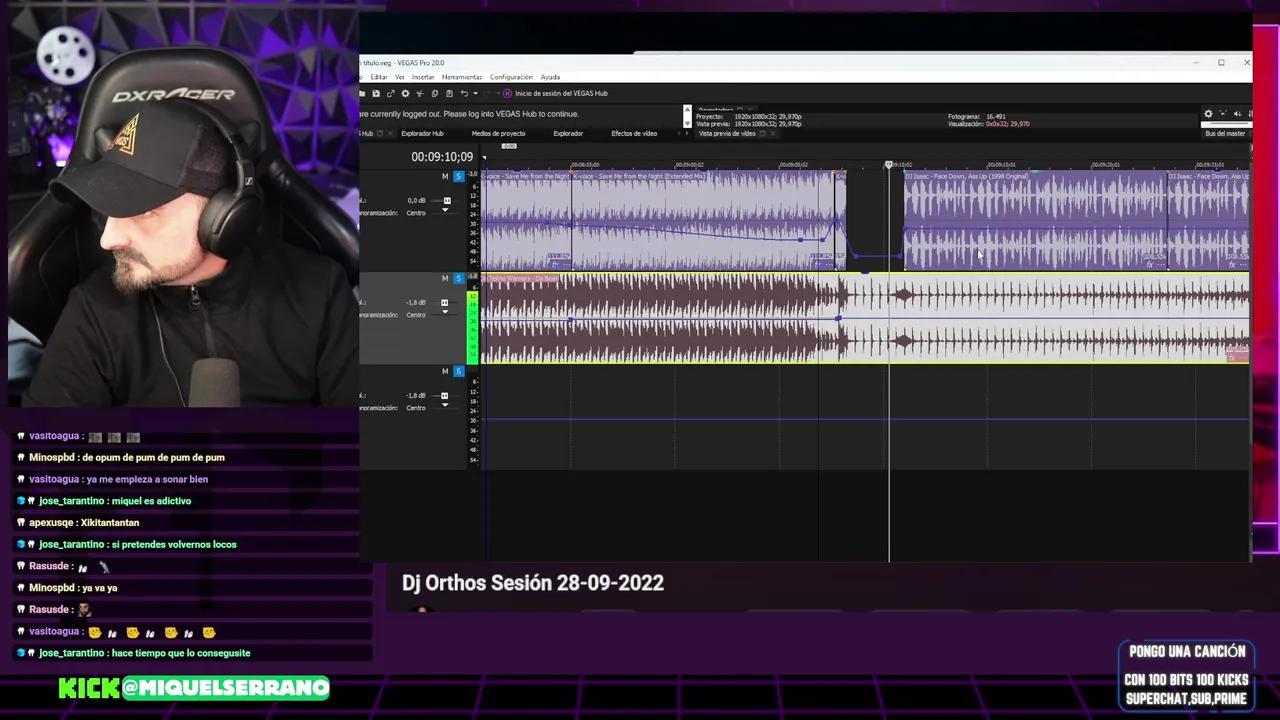Open the Redo history dropdown arrow
Image resolution: width=1280 pixels, height=720 pixels.
point(498,93)
